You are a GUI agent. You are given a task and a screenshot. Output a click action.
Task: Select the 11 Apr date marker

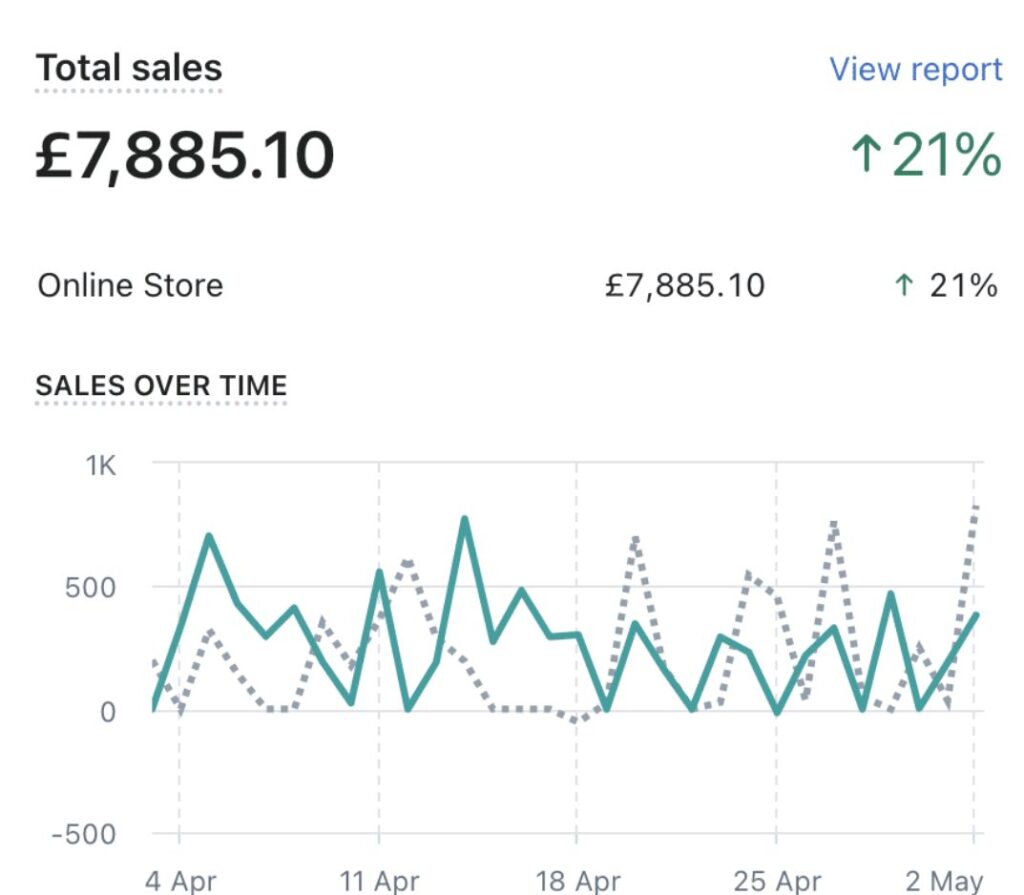379,880
